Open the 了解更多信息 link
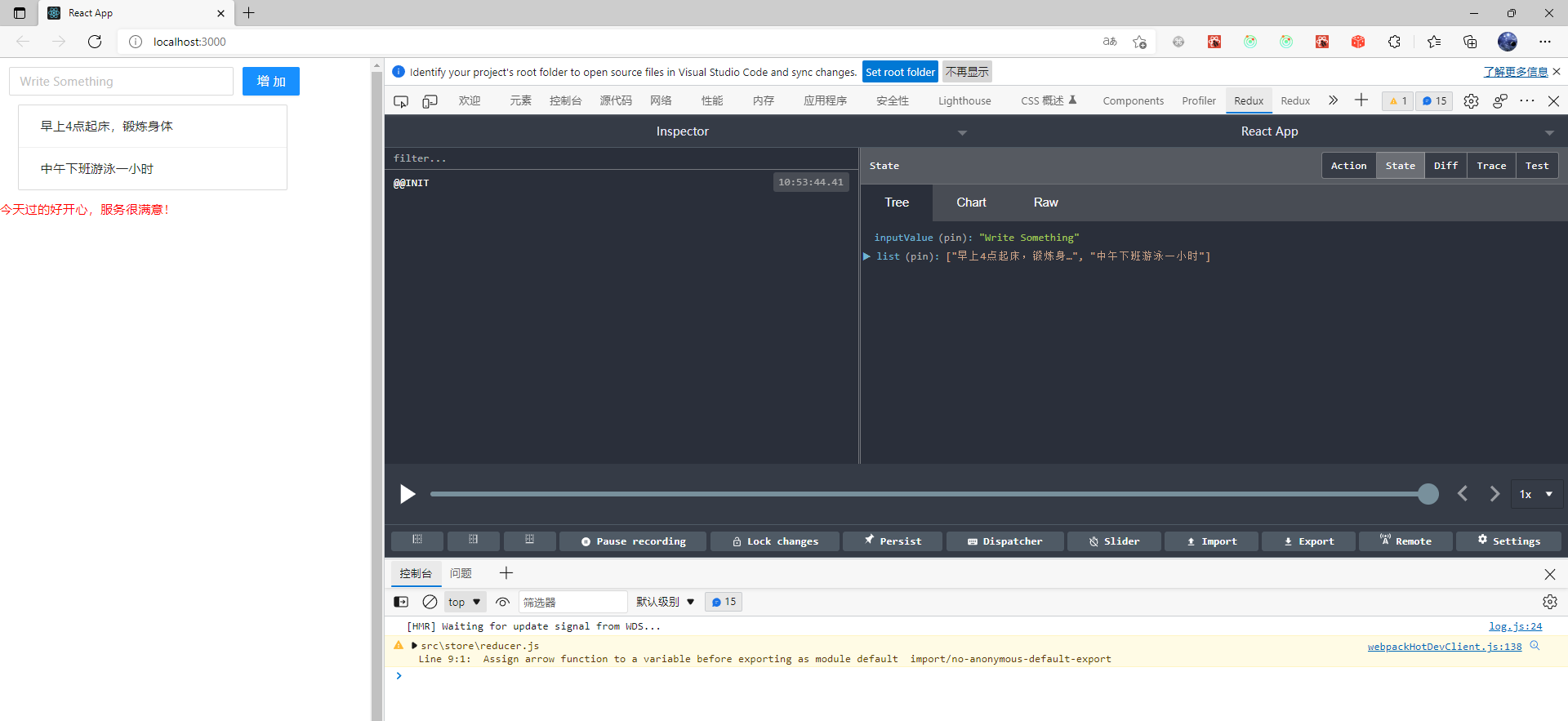This screenshot has height=721, width=1568. click(1516, 72)
